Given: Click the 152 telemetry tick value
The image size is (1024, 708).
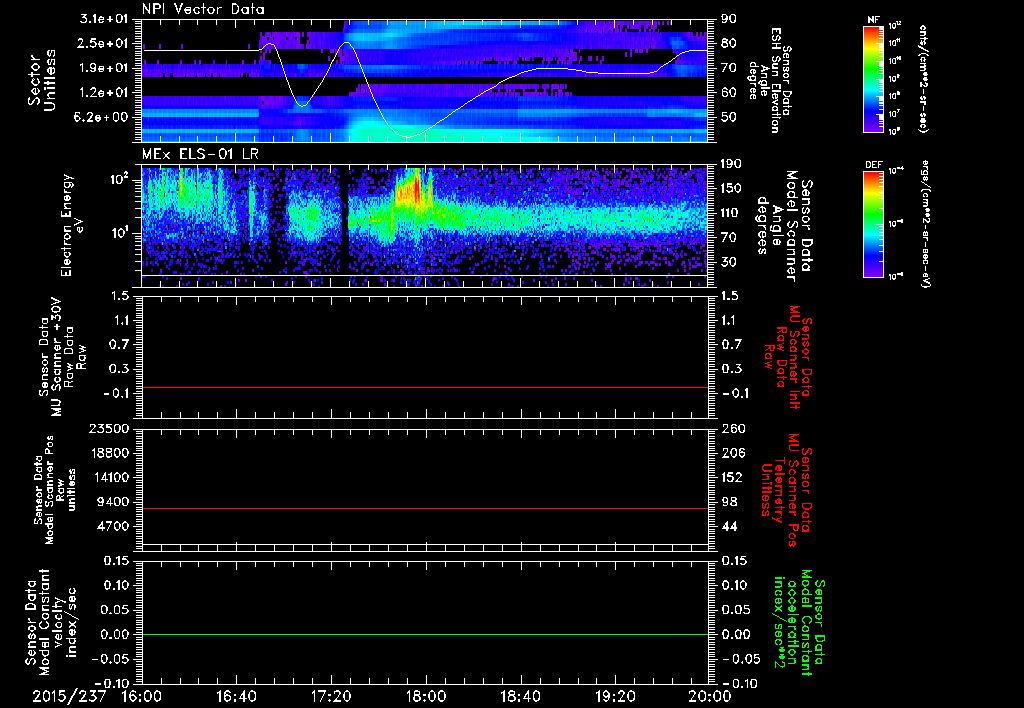Looking at the screenshot, I should [x=732, y=477].
